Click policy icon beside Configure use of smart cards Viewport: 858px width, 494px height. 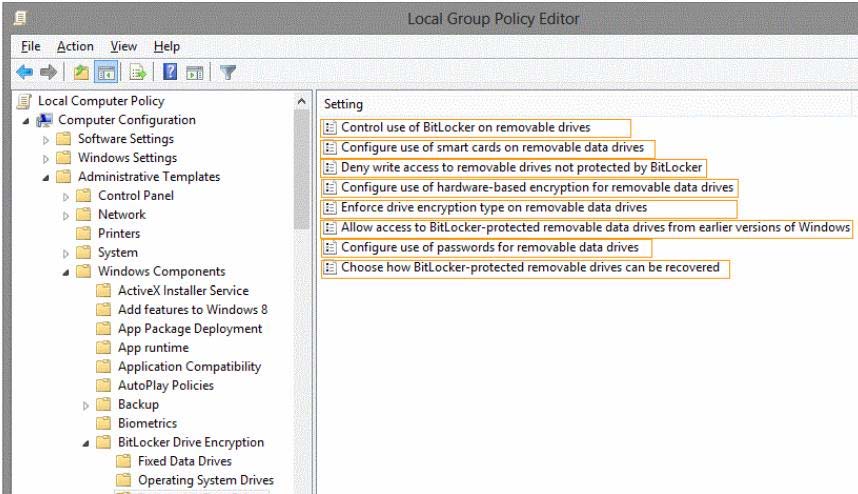pyautogui.click(x=329, y=148)
